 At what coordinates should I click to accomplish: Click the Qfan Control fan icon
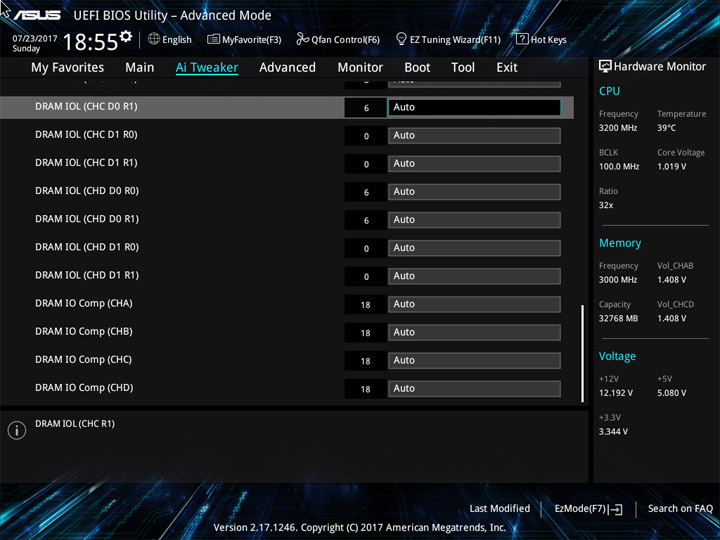(302, 39)
